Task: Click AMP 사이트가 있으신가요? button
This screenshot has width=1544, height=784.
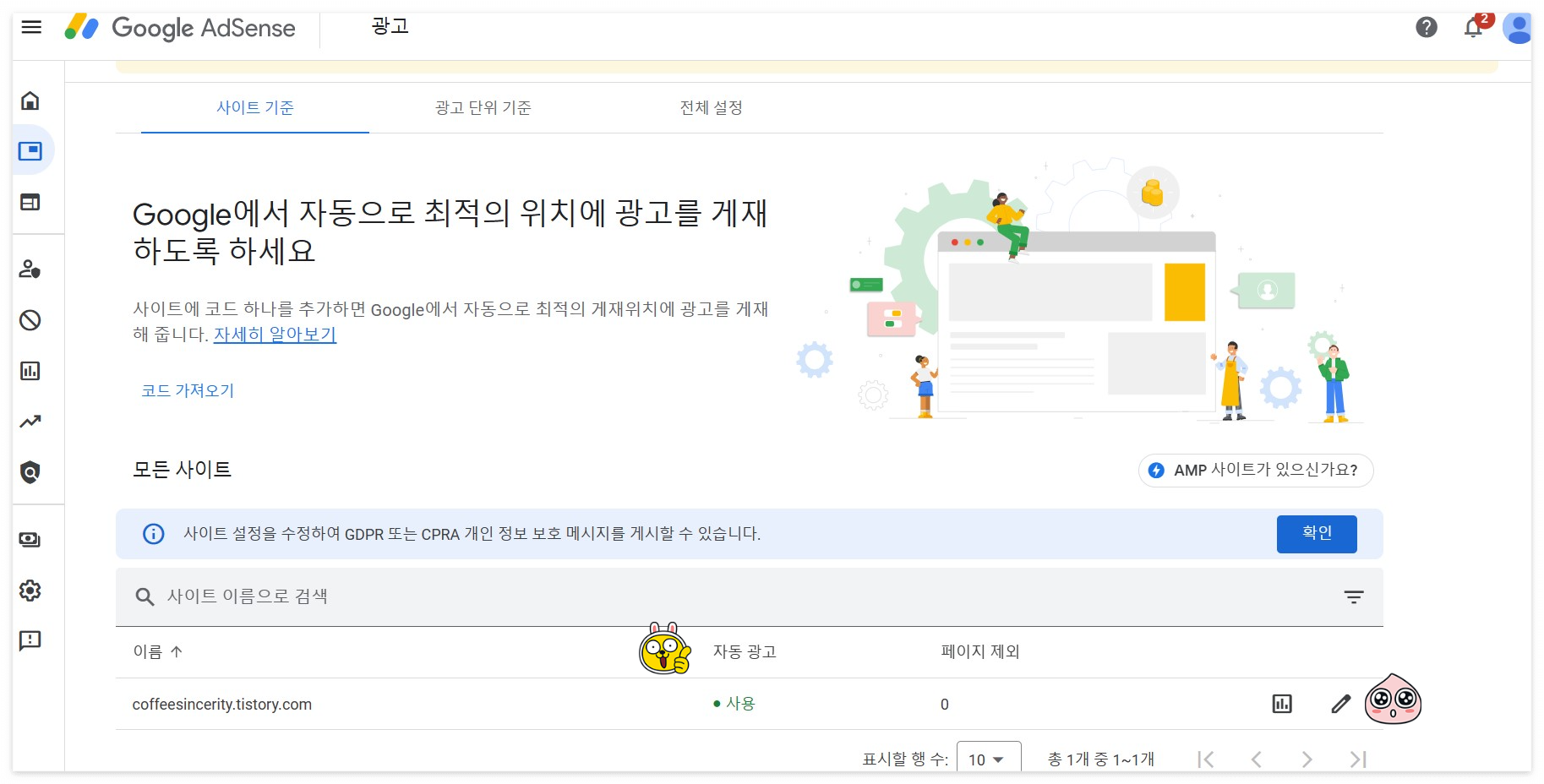Action: tap(1256, 471)
